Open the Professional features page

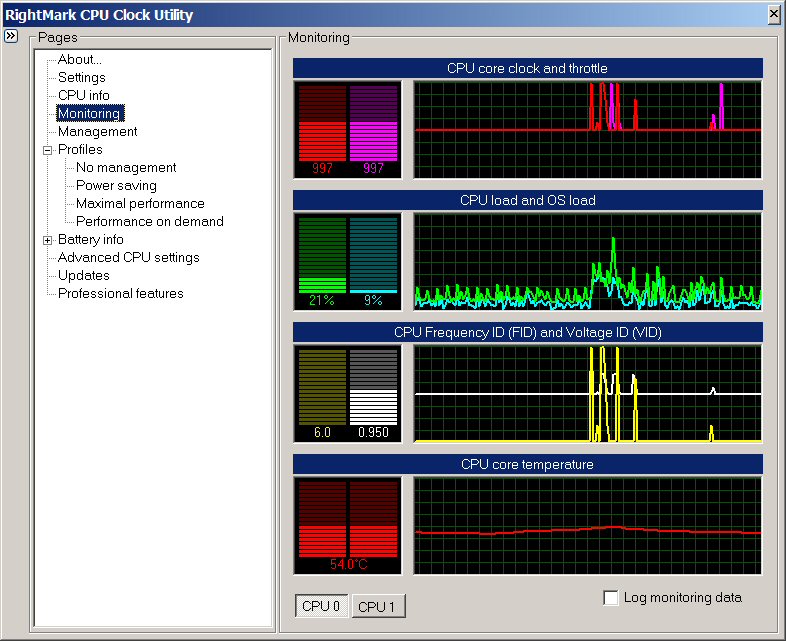coord(121,294)
